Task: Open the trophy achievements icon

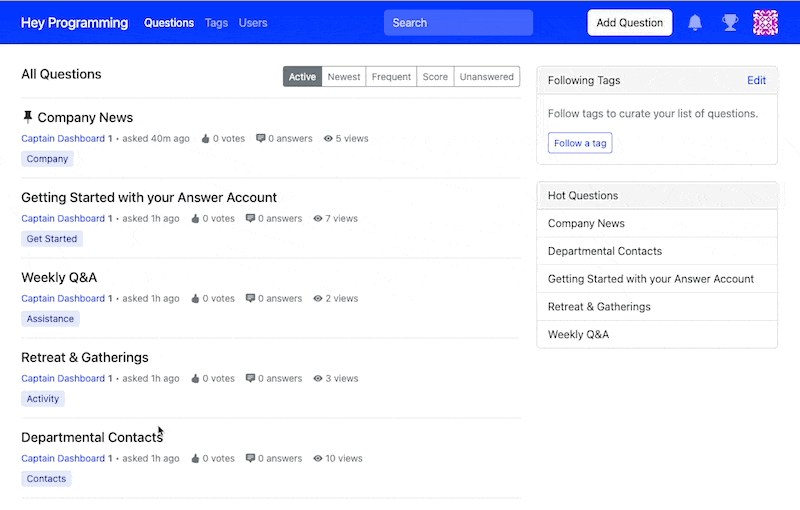Action: [x=730, y=23]
